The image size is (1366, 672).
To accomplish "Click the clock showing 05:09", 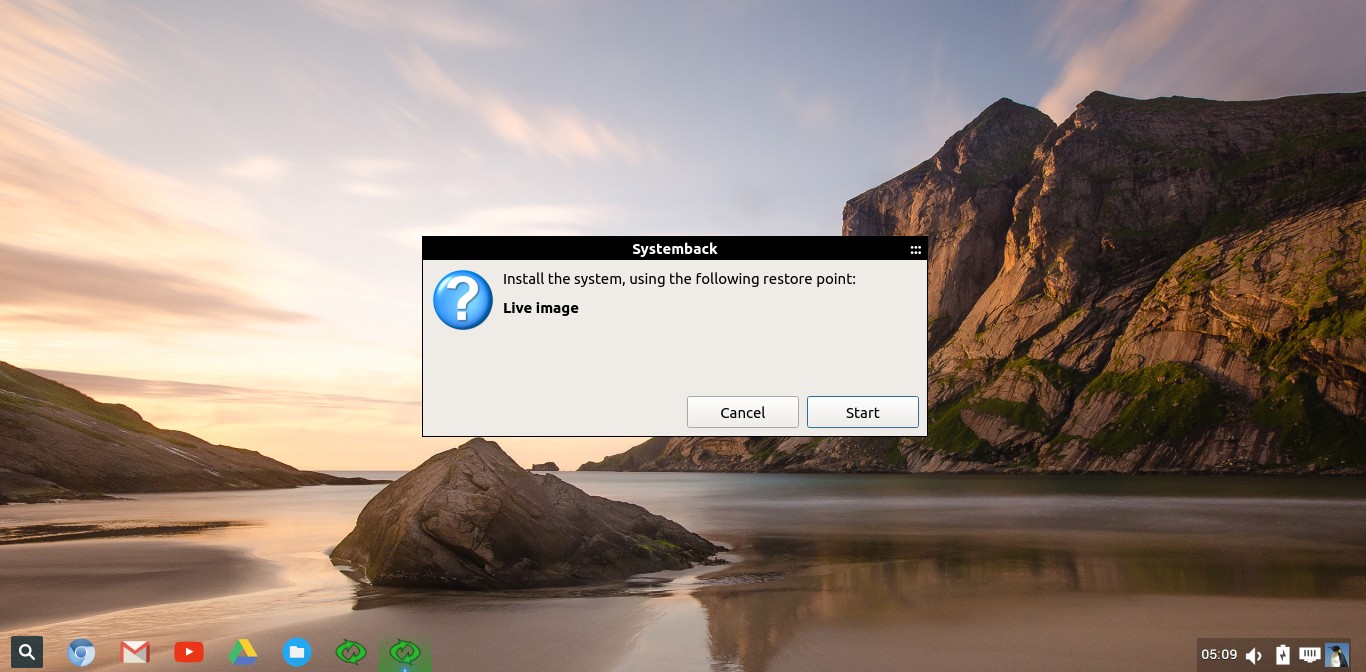I will (1219, 655).
